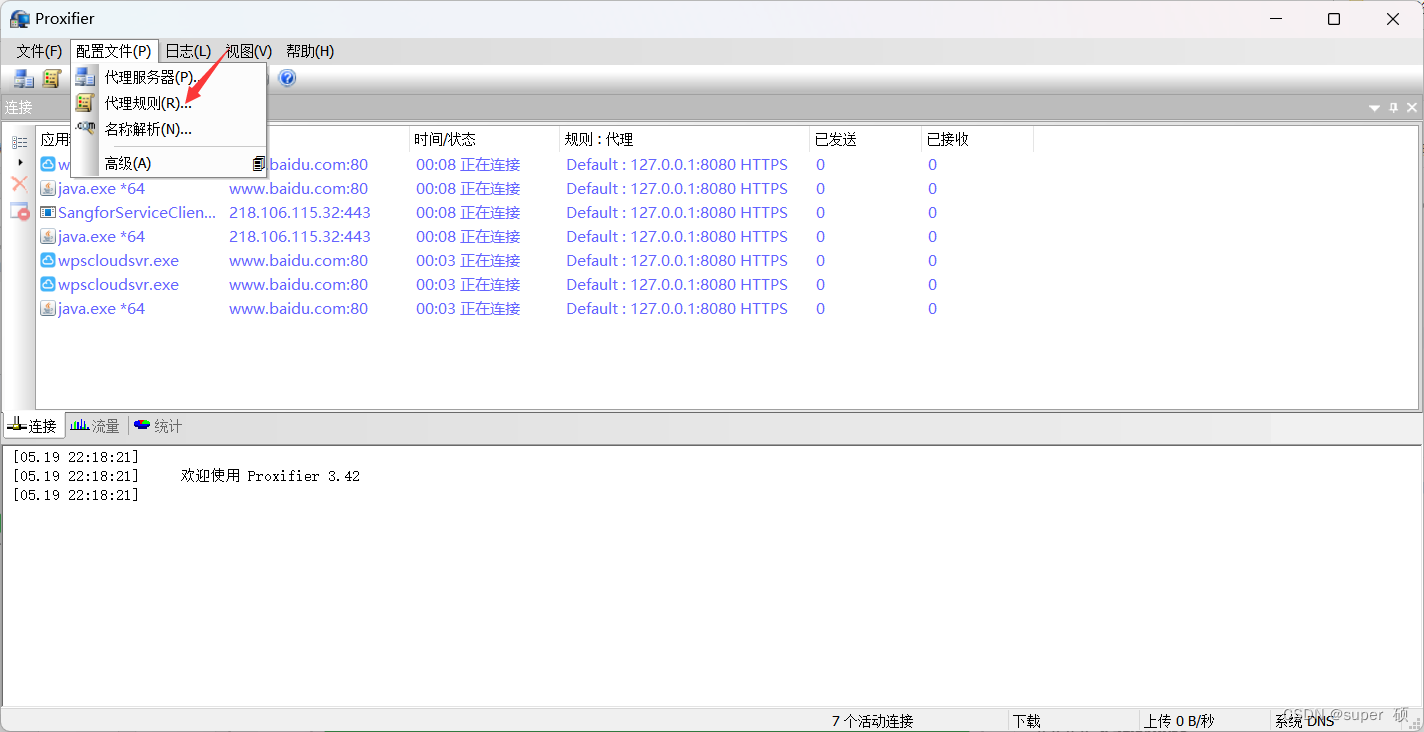Expand the 高级(A) submenu

(x=168, y=163)
